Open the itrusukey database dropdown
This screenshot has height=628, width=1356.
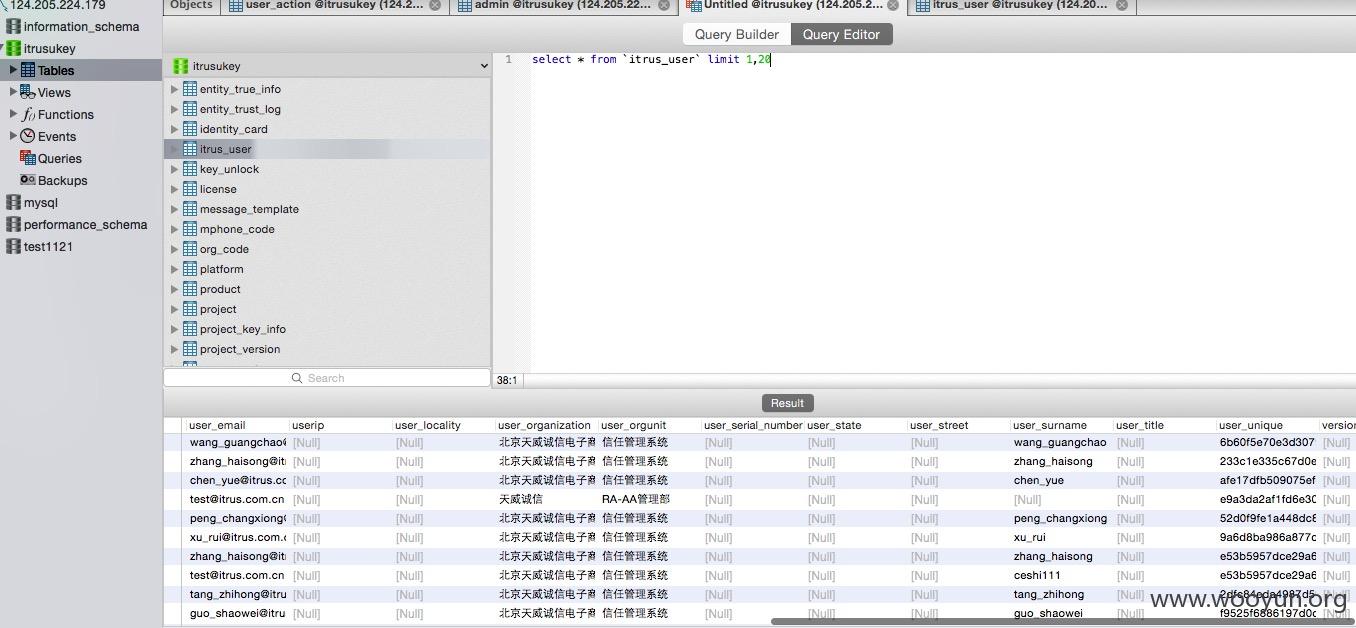[x=327, y=66]
